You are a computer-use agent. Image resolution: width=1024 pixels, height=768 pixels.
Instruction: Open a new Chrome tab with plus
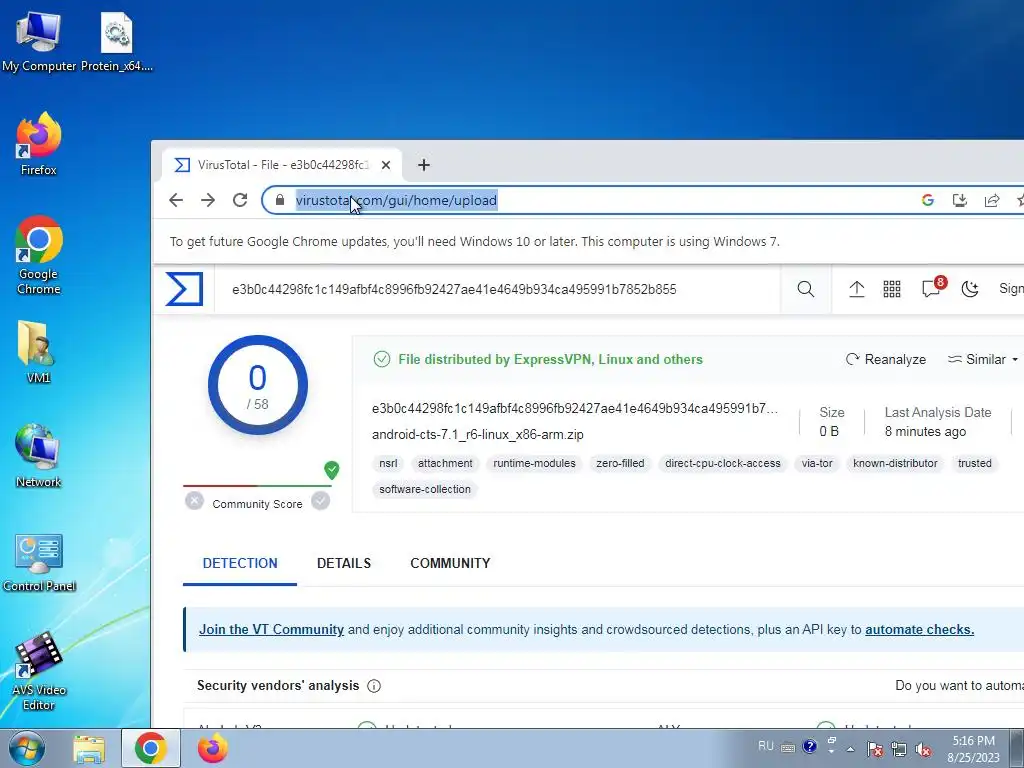[424, 165]
